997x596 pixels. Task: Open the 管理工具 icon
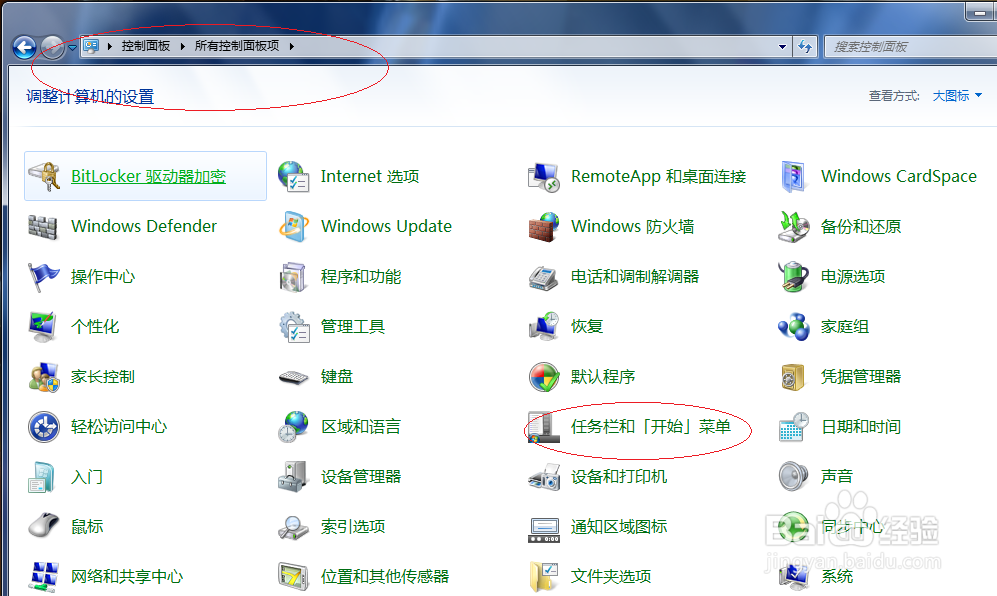pos(294,326)
